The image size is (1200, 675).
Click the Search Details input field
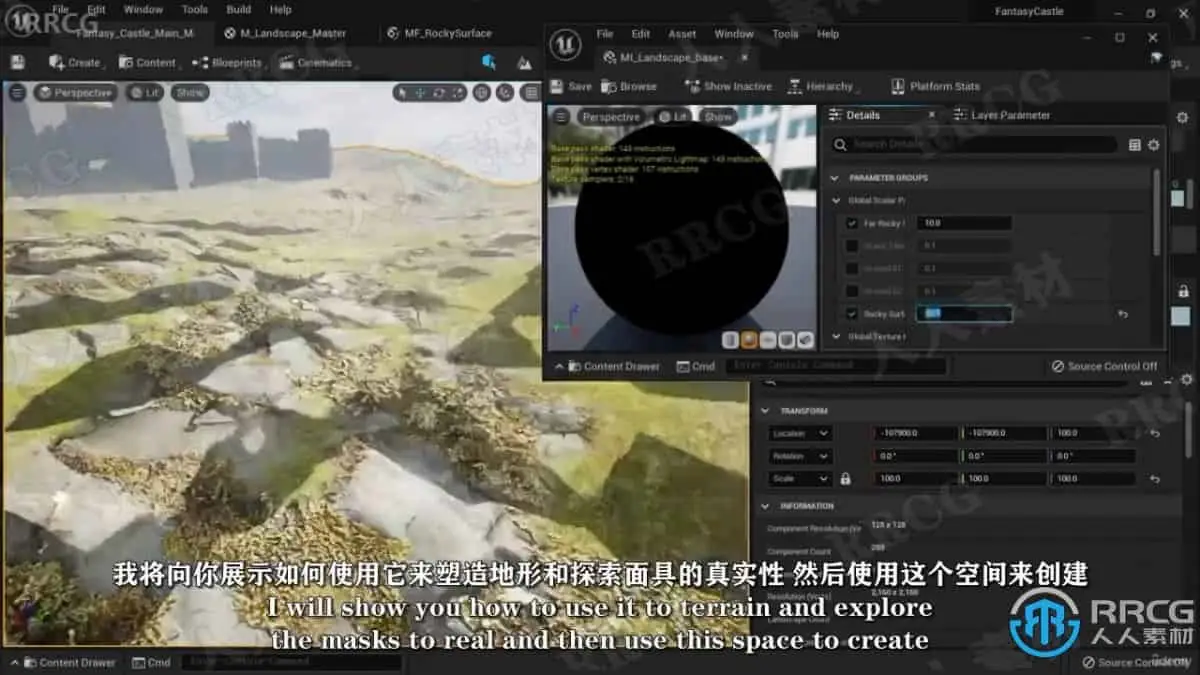tap(975, 145)
